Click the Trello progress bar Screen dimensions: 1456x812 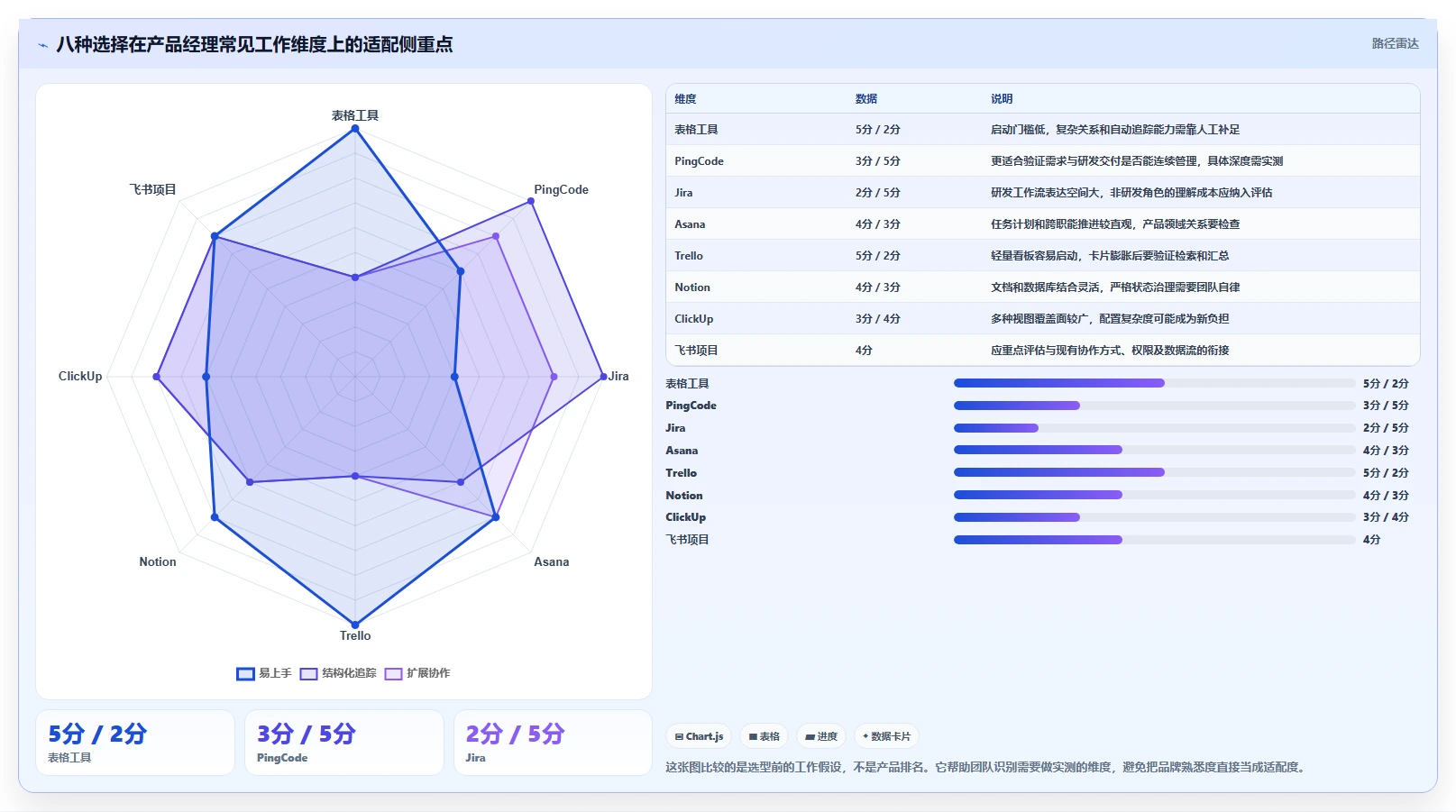1154,472
